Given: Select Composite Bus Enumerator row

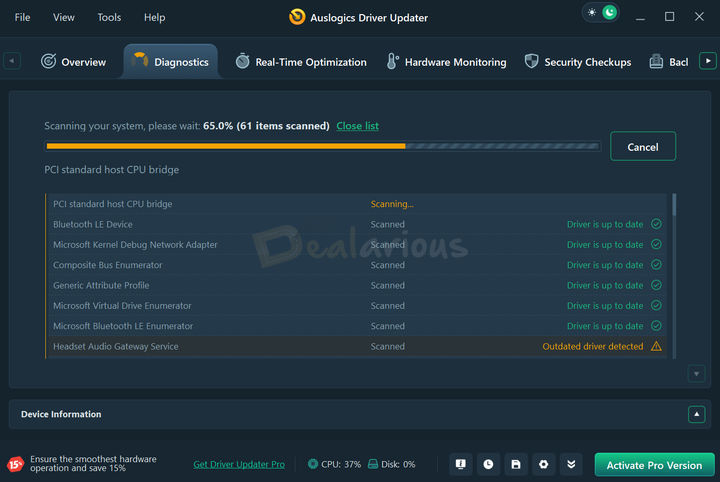Looking at the screenshot, I should [357, 265].
